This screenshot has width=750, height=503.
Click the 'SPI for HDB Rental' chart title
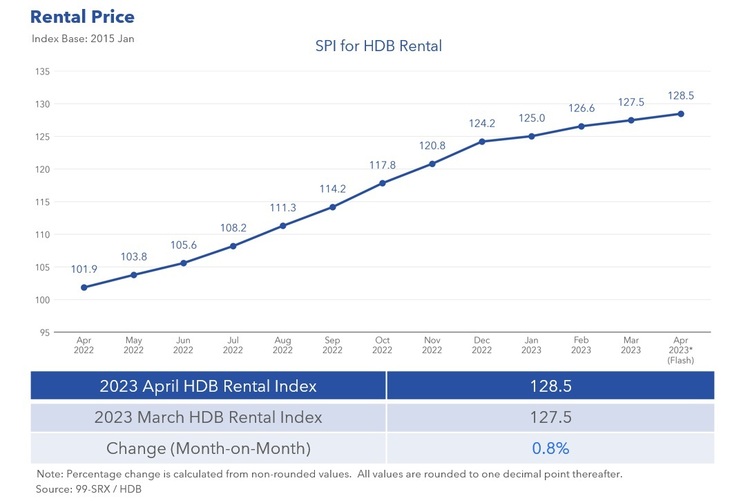pyautogui.click(x=378, y=46)
